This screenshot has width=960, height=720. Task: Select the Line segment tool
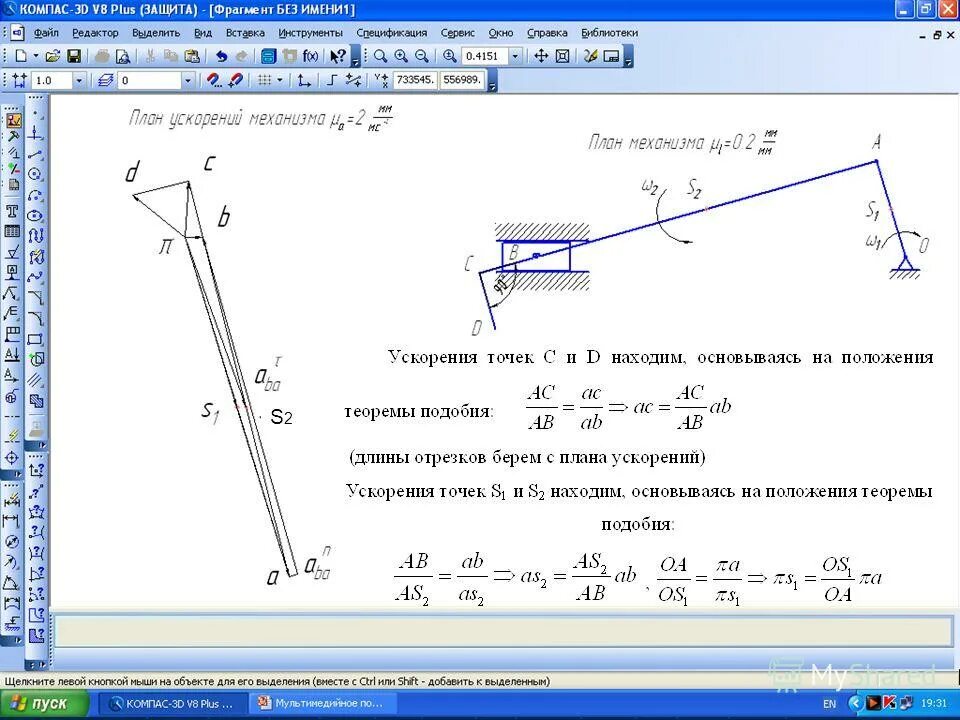point(36,154)
